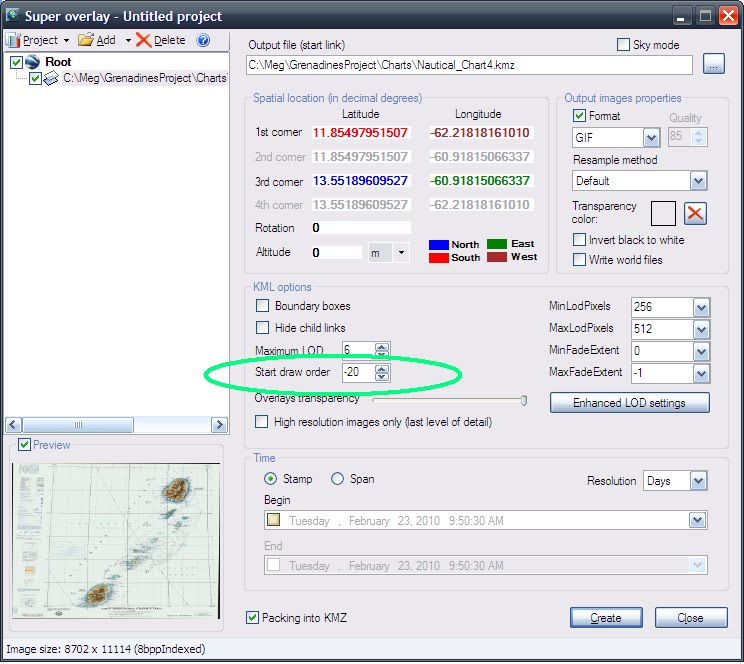
Task: Click the Delete red X toolbar button
Action: click(x=161, y=40)
